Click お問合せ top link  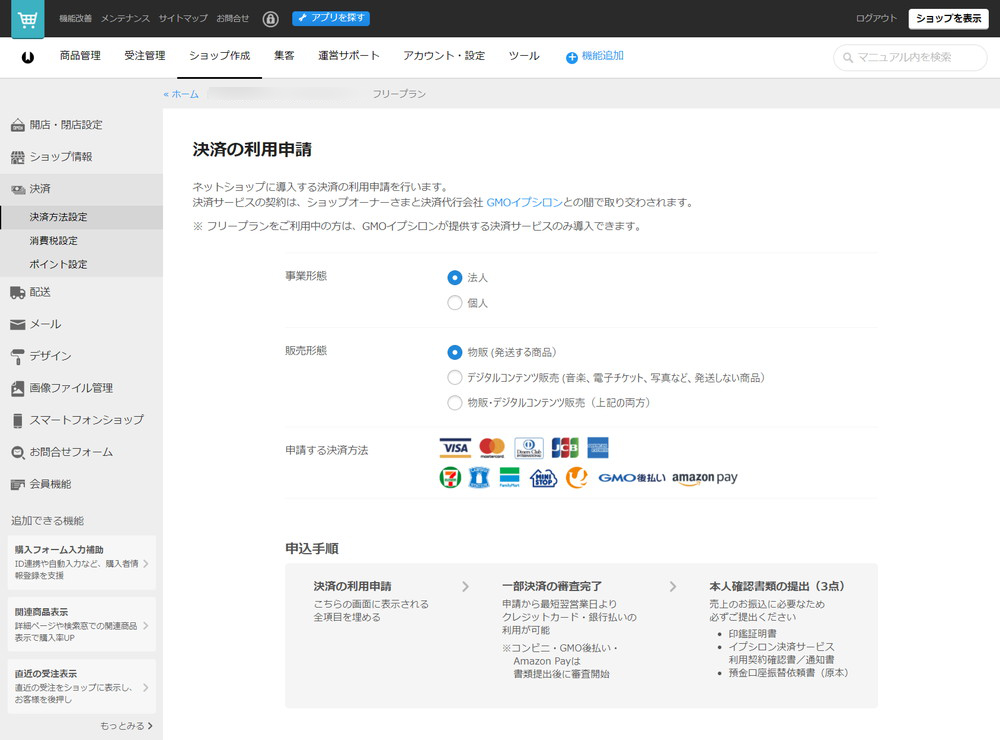232,18
